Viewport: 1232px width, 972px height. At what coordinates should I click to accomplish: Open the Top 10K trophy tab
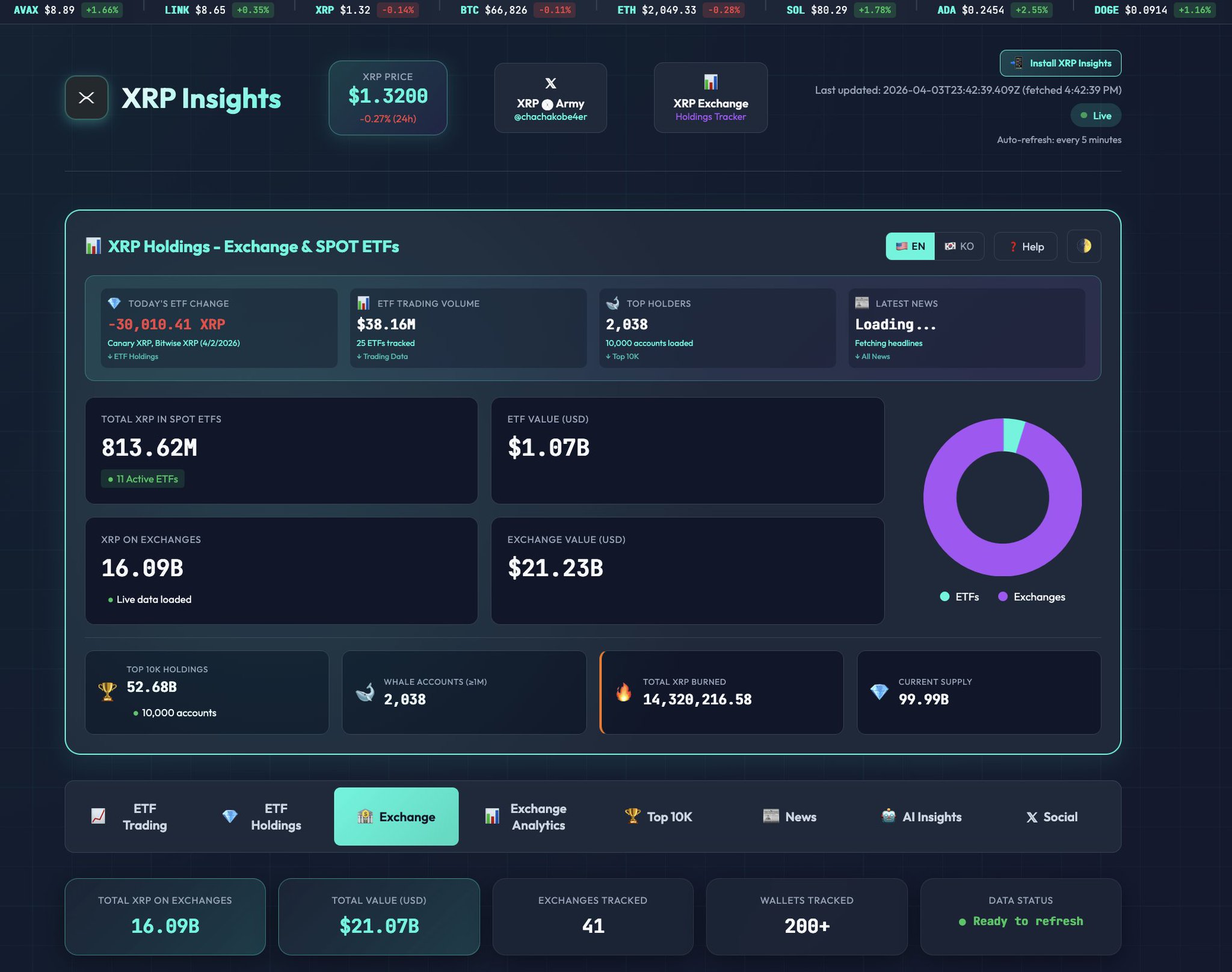[x=659, y=816]
